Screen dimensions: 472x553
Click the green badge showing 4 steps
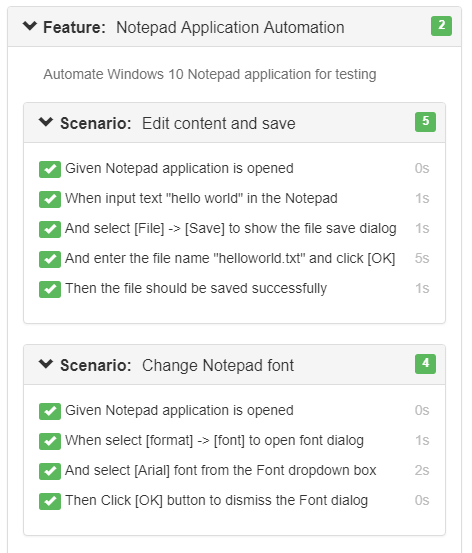[x=425, y=364]
